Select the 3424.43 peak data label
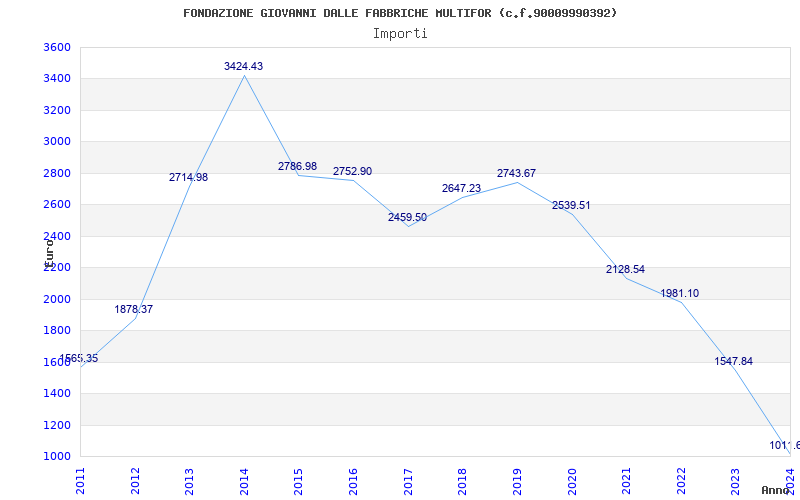Viewport: 800px width, 500px height. click(243, 66)
